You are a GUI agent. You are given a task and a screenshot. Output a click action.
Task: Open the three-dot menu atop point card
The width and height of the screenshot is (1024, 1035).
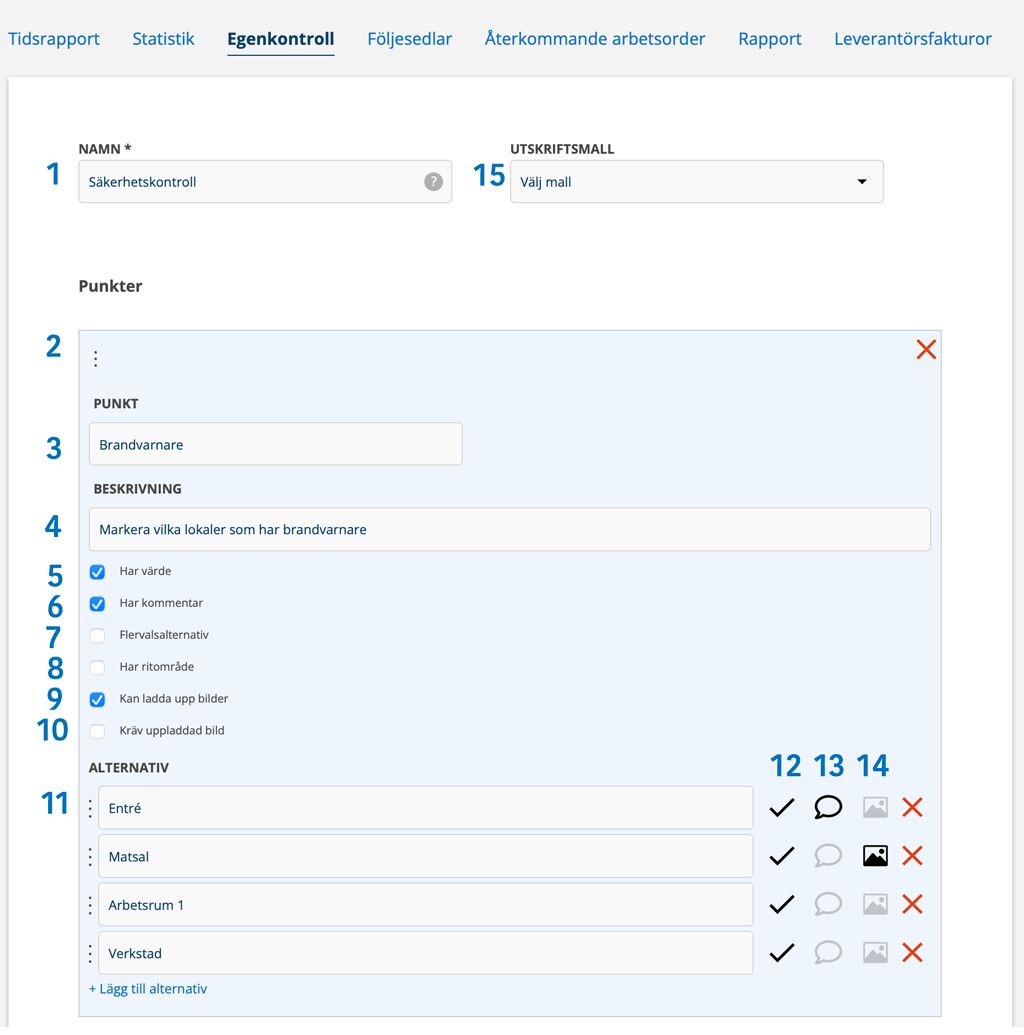[x=96, y=358]
